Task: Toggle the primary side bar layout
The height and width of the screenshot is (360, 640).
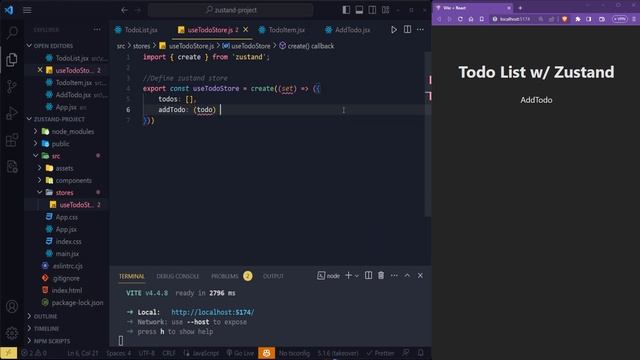Action: 346,10
